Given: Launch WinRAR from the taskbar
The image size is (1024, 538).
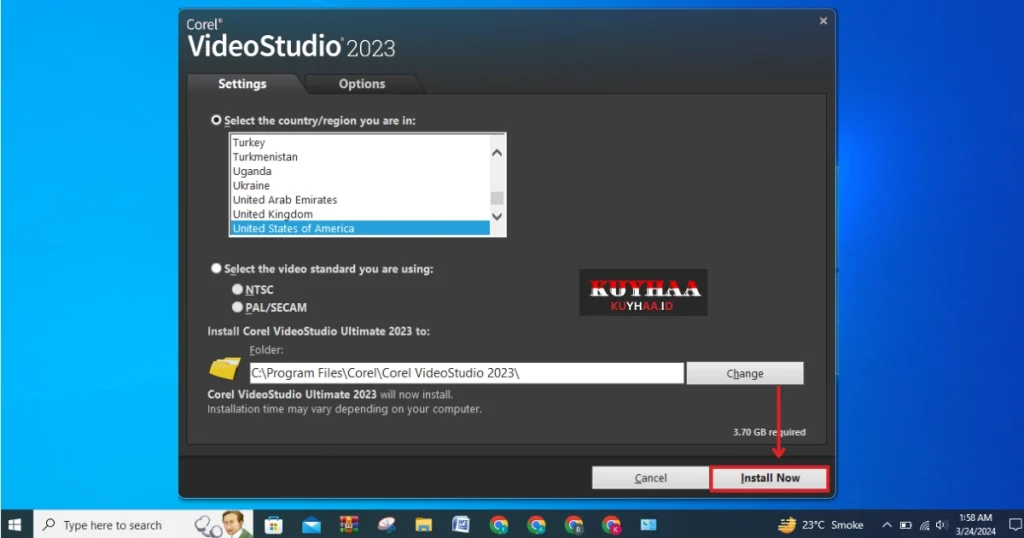Looking at the screenshot, I should (349, 525).
